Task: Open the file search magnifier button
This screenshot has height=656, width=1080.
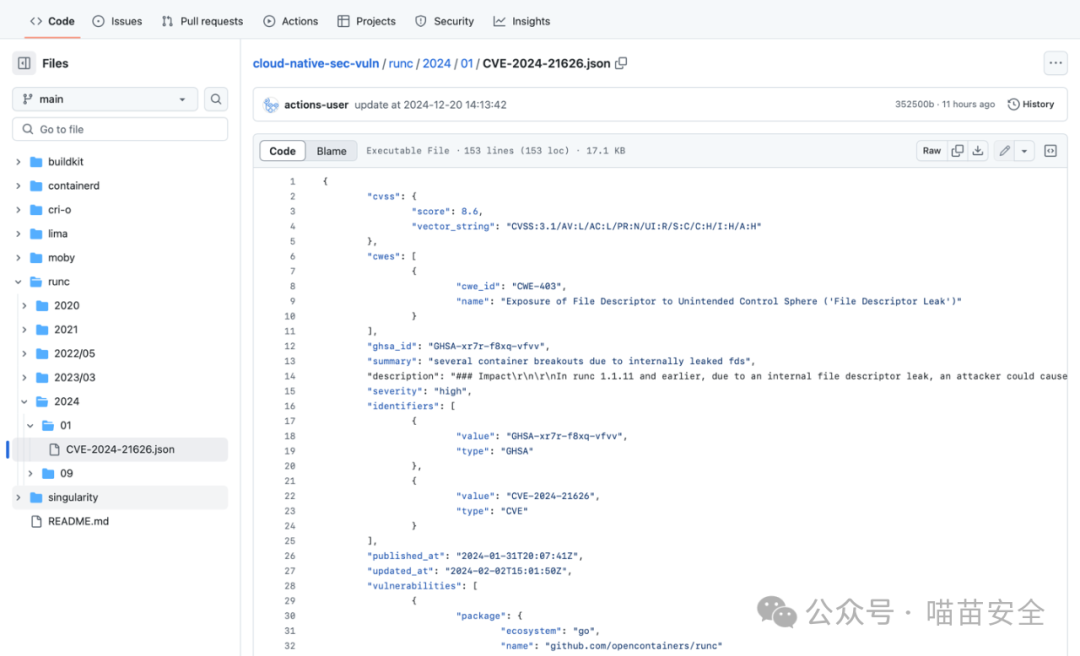Action: (x=216, y=99)
